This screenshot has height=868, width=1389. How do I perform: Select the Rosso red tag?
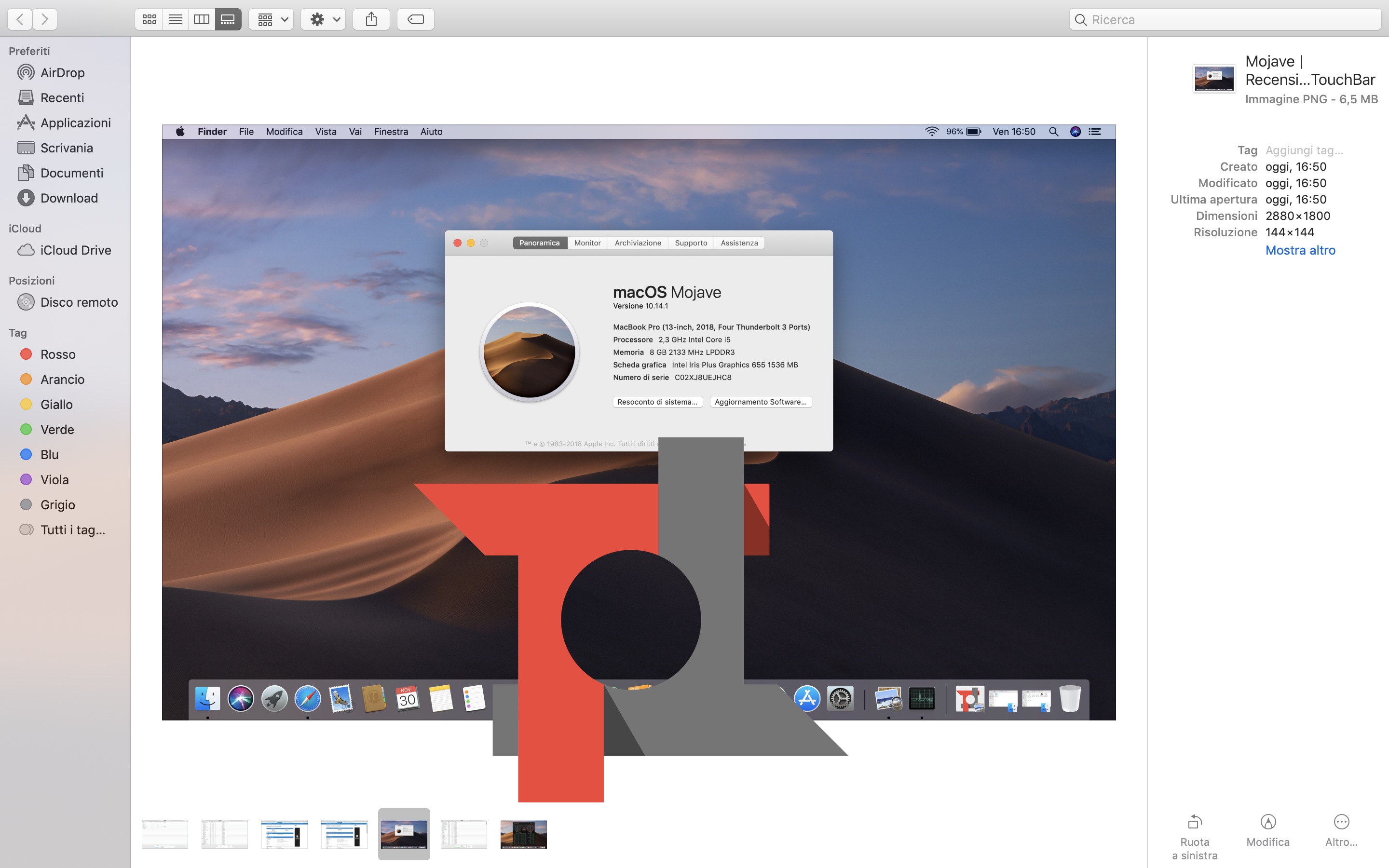point(57,354)
